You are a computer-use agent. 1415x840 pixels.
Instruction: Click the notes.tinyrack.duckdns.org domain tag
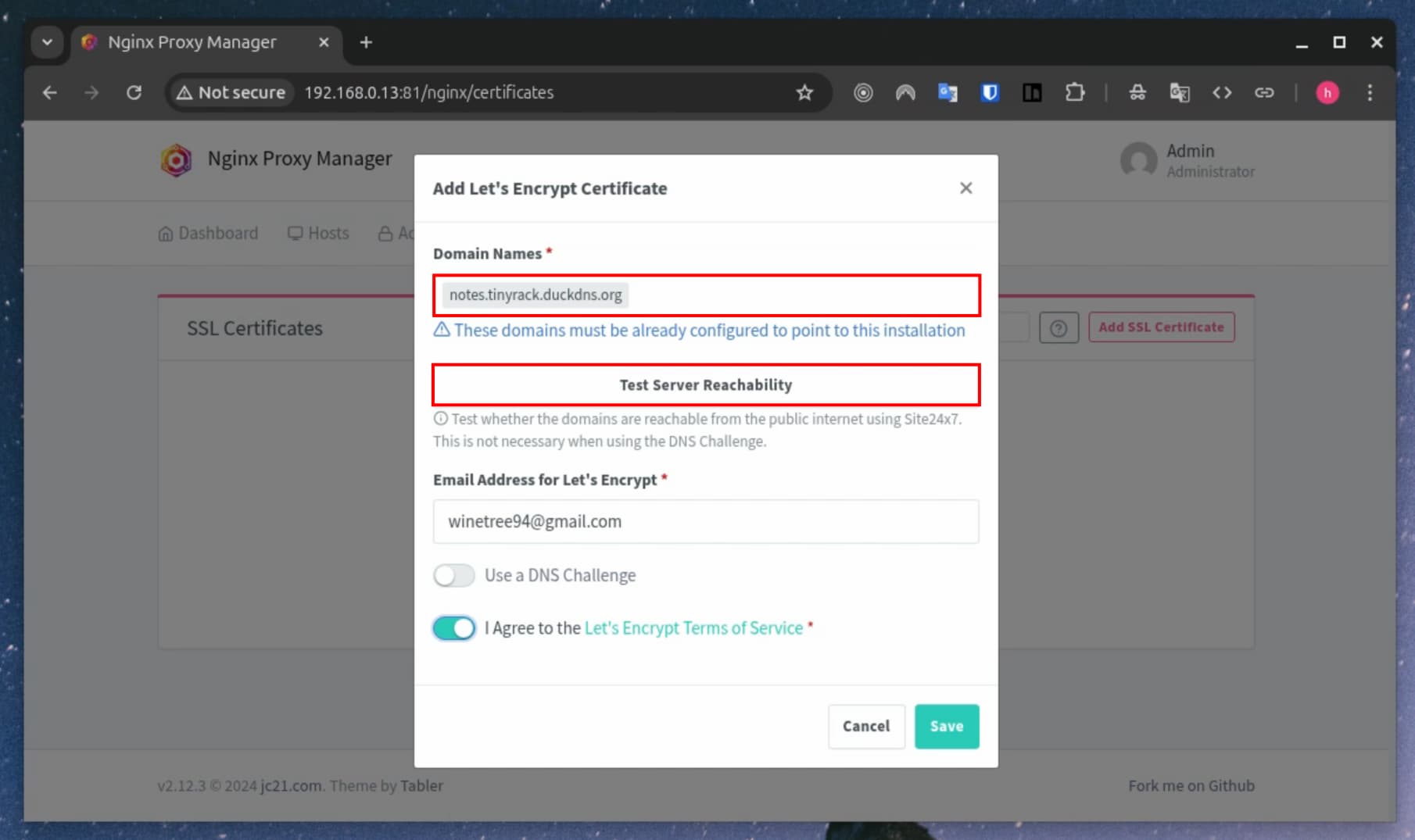tap(536, 295)
